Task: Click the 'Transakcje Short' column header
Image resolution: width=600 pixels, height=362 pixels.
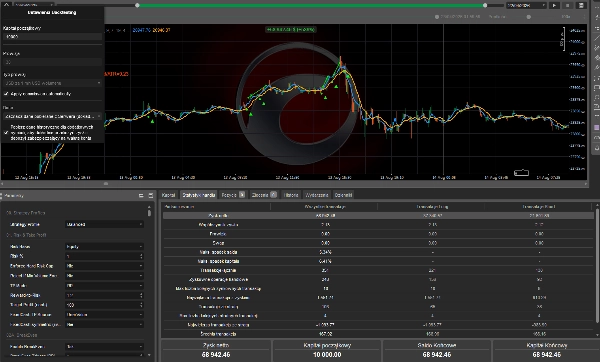Action: pos(539,207)
